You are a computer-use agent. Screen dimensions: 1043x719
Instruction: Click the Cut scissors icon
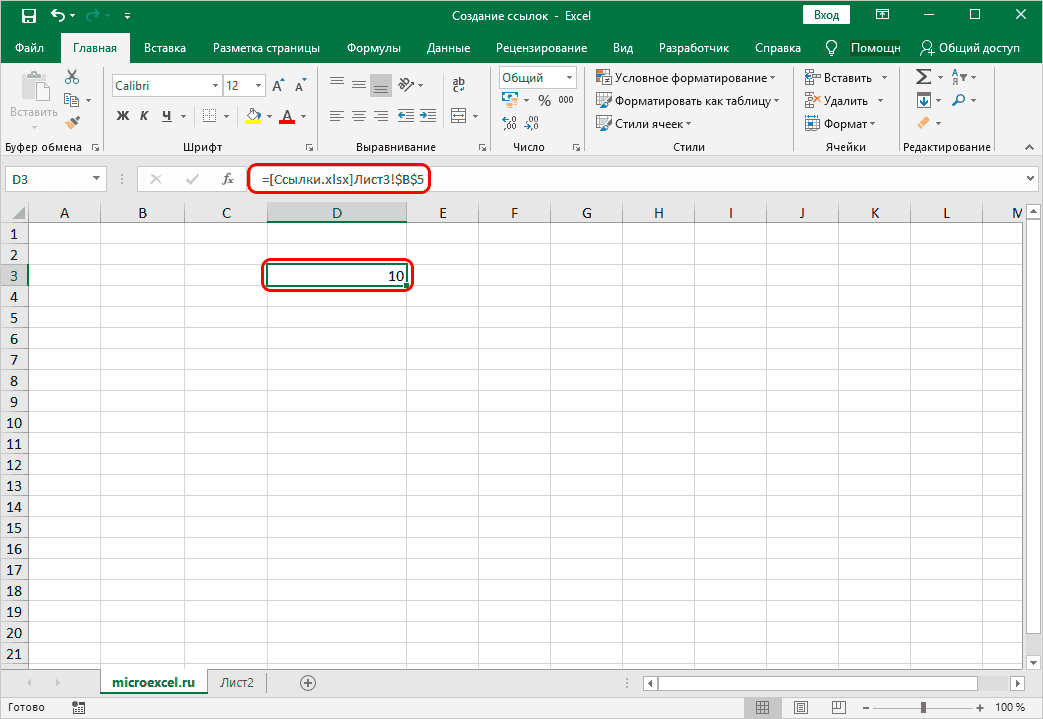tap(72, 77)
